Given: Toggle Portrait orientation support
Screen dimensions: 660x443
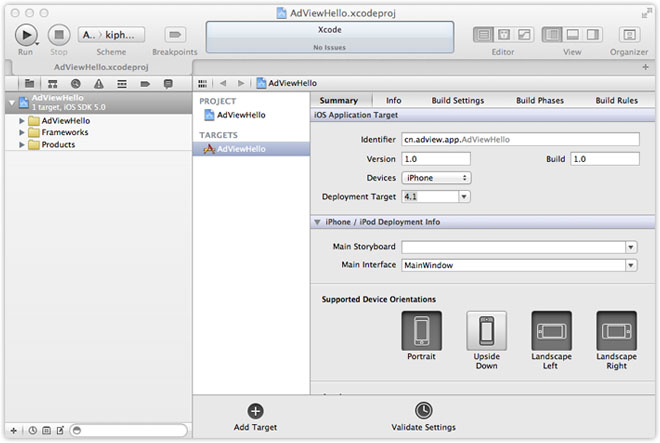Looking at the screenshot, I should (x=421, y=330).
